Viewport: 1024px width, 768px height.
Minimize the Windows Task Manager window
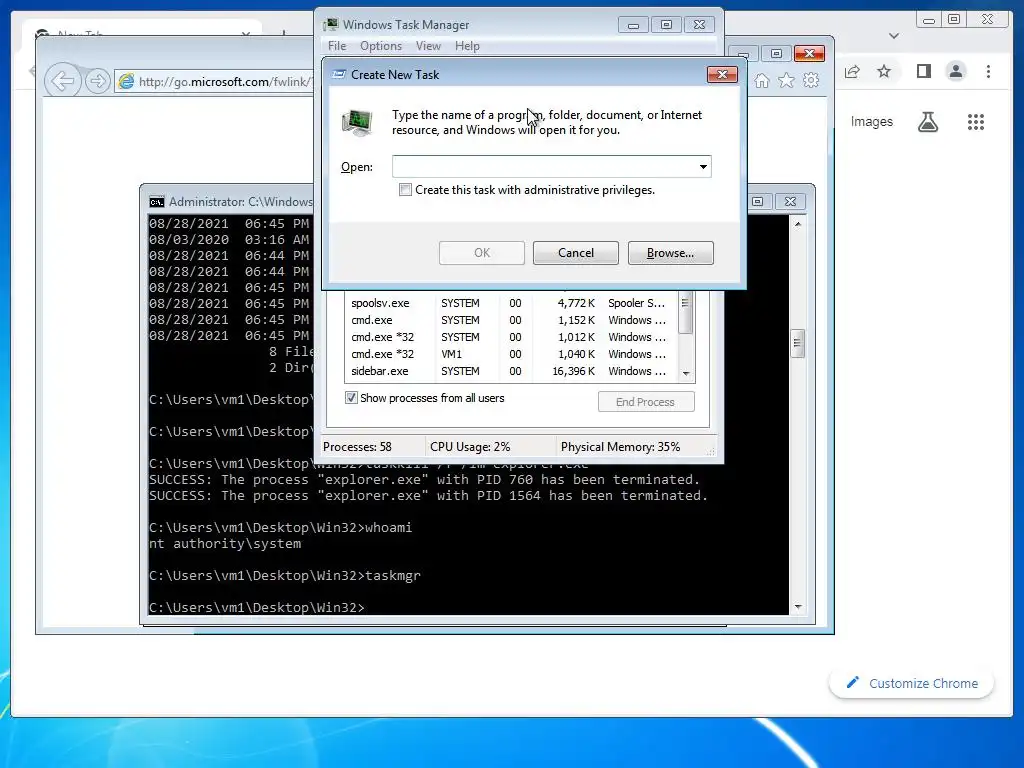click(x=633, y=25)
